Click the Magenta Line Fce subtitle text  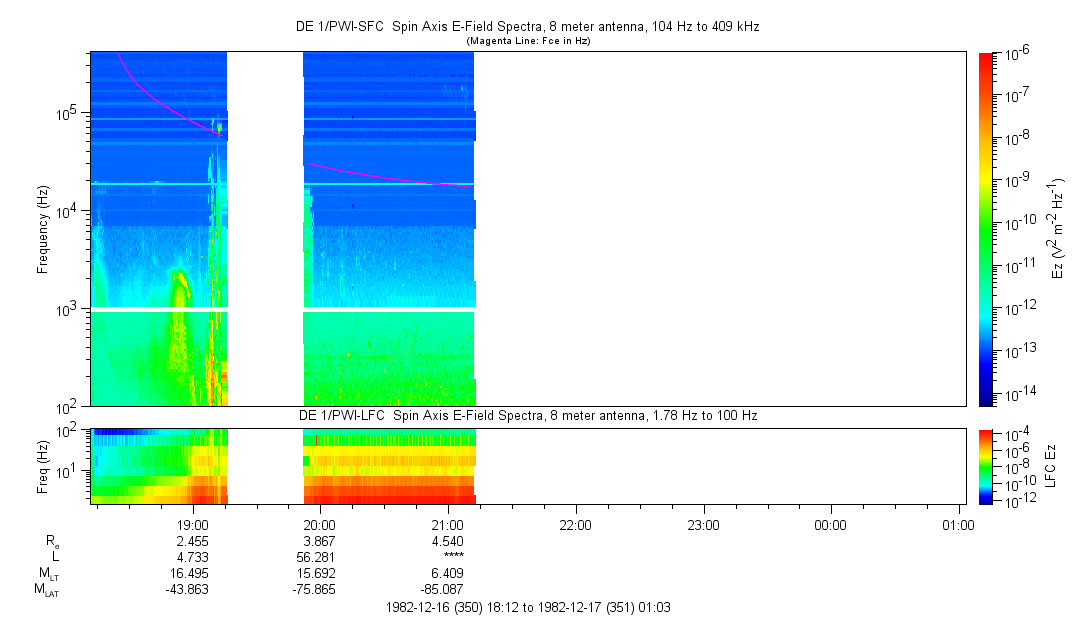(530, 40)
